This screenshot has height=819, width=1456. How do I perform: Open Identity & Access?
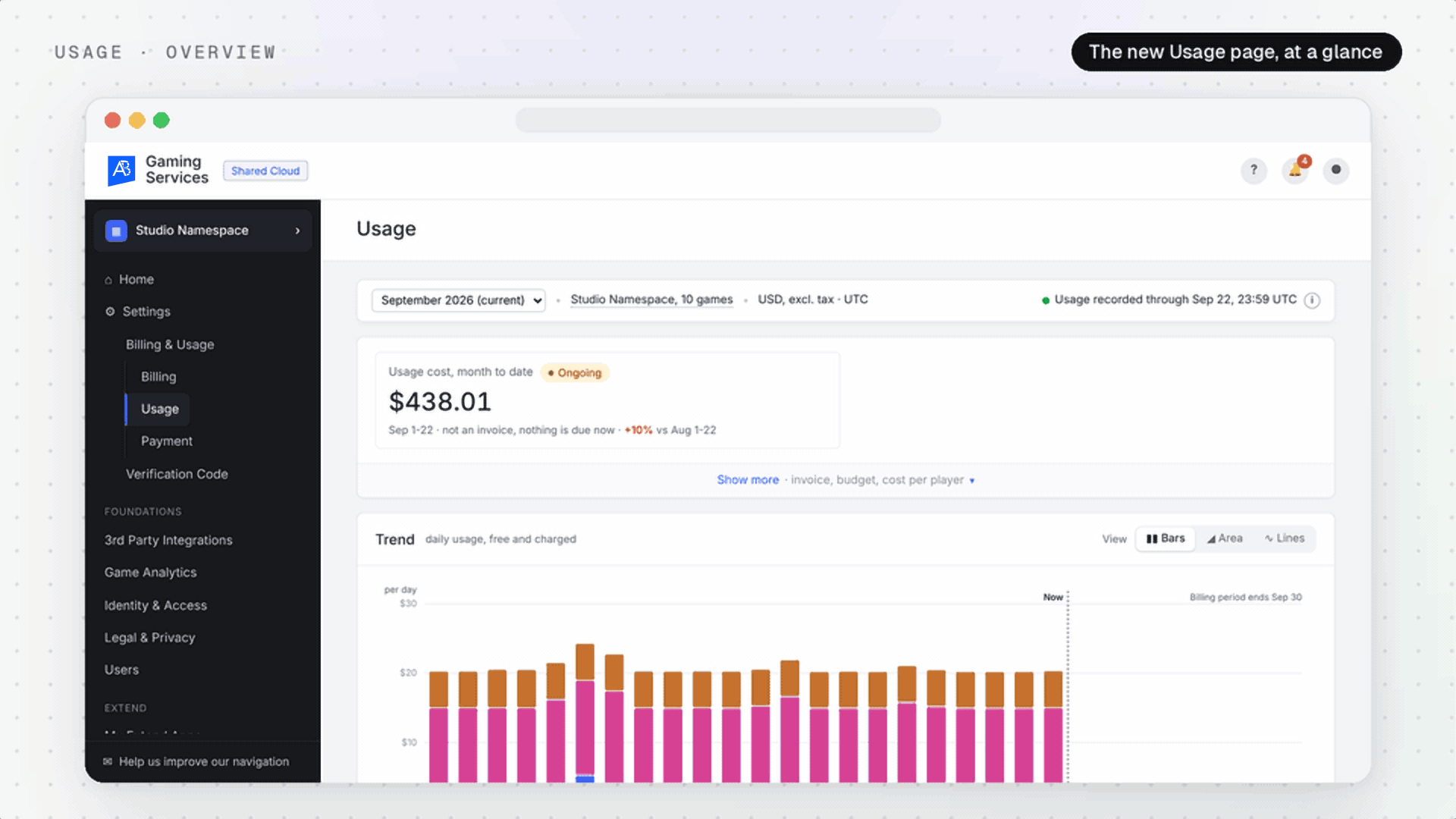coord(155,605)
